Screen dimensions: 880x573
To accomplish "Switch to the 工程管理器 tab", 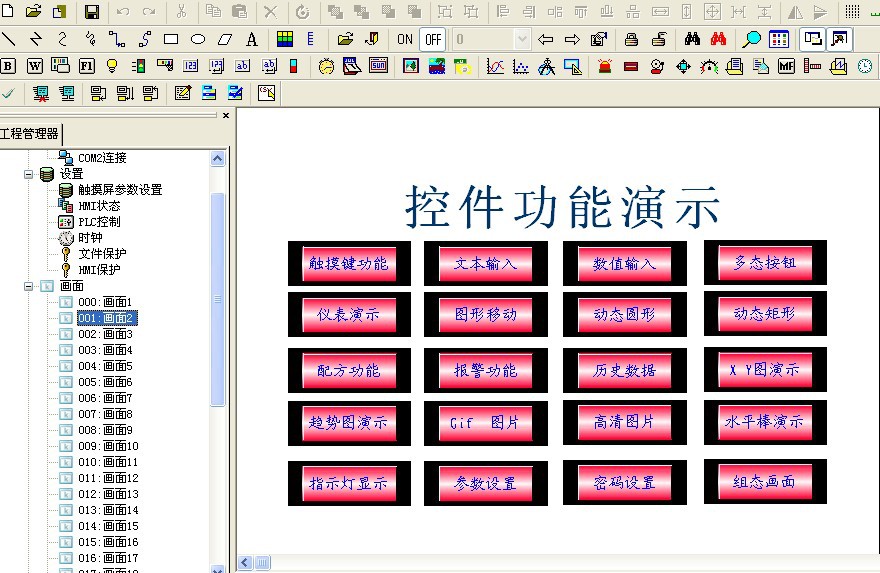I will tap(30, 134).
